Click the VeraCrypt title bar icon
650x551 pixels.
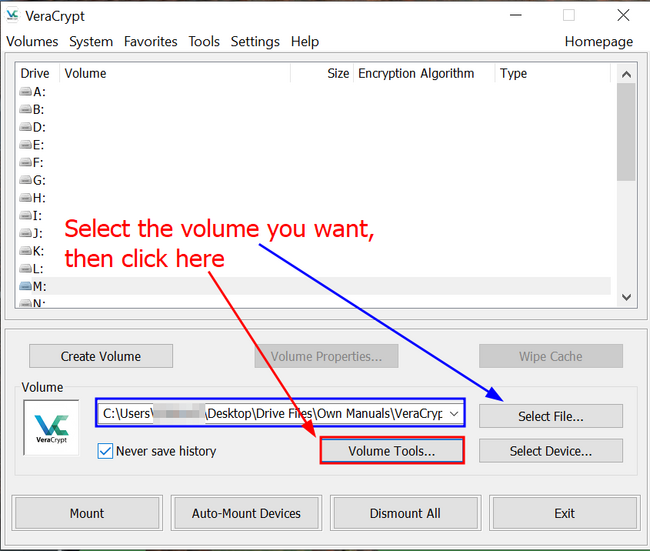(x=12, y=16)
